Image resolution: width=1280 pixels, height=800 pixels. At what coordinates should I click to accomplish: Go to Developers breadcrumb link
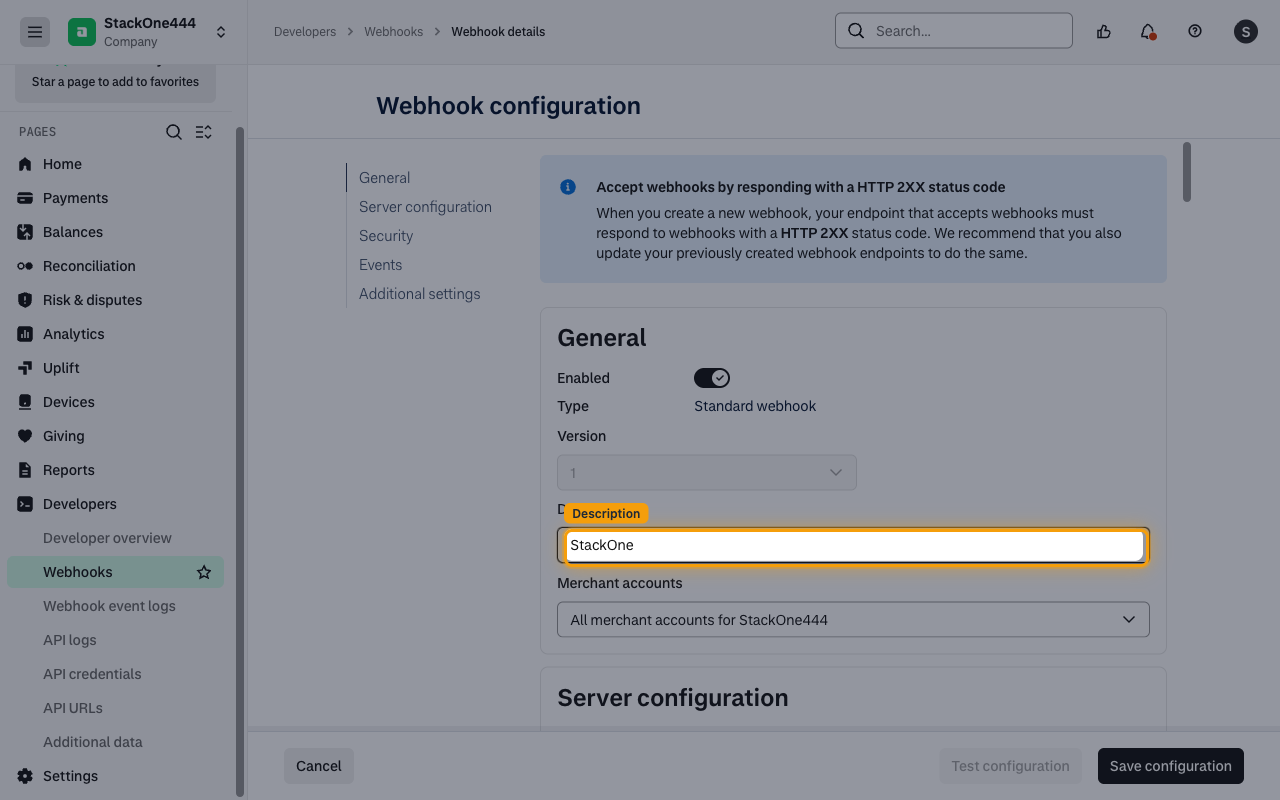tap(305, 32)
